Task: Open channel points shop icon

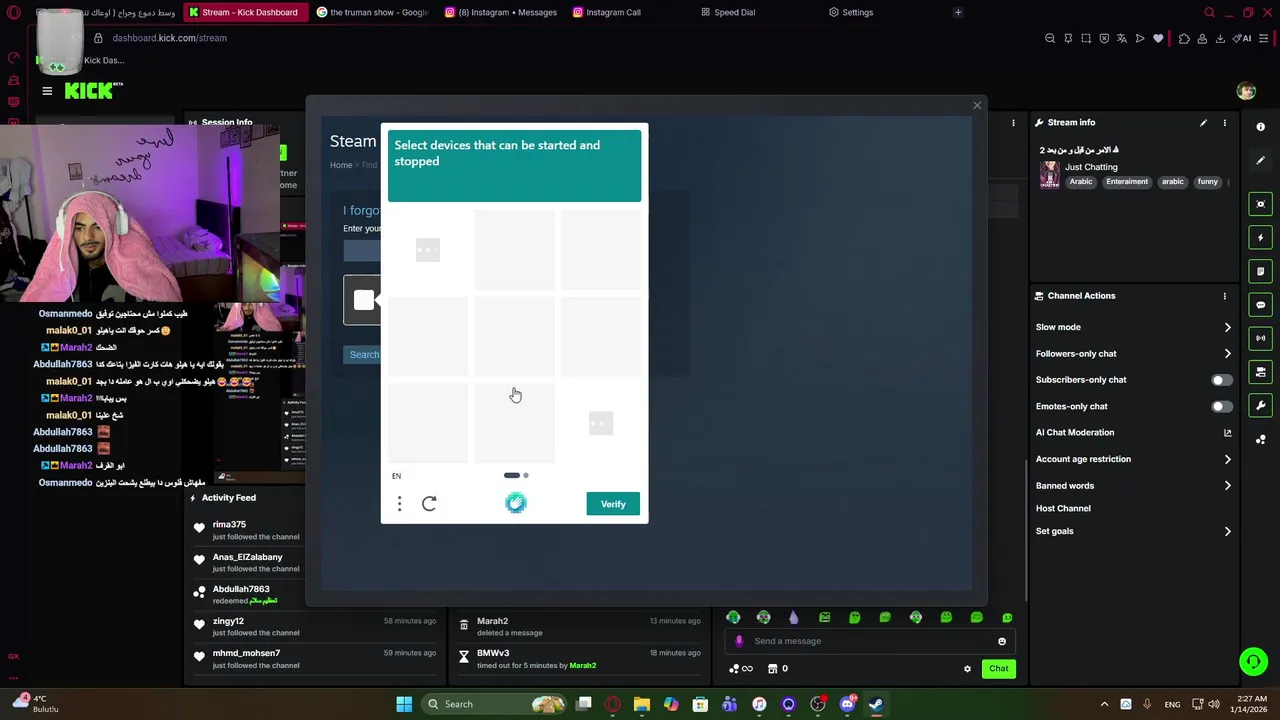Action: coord(772,669)
